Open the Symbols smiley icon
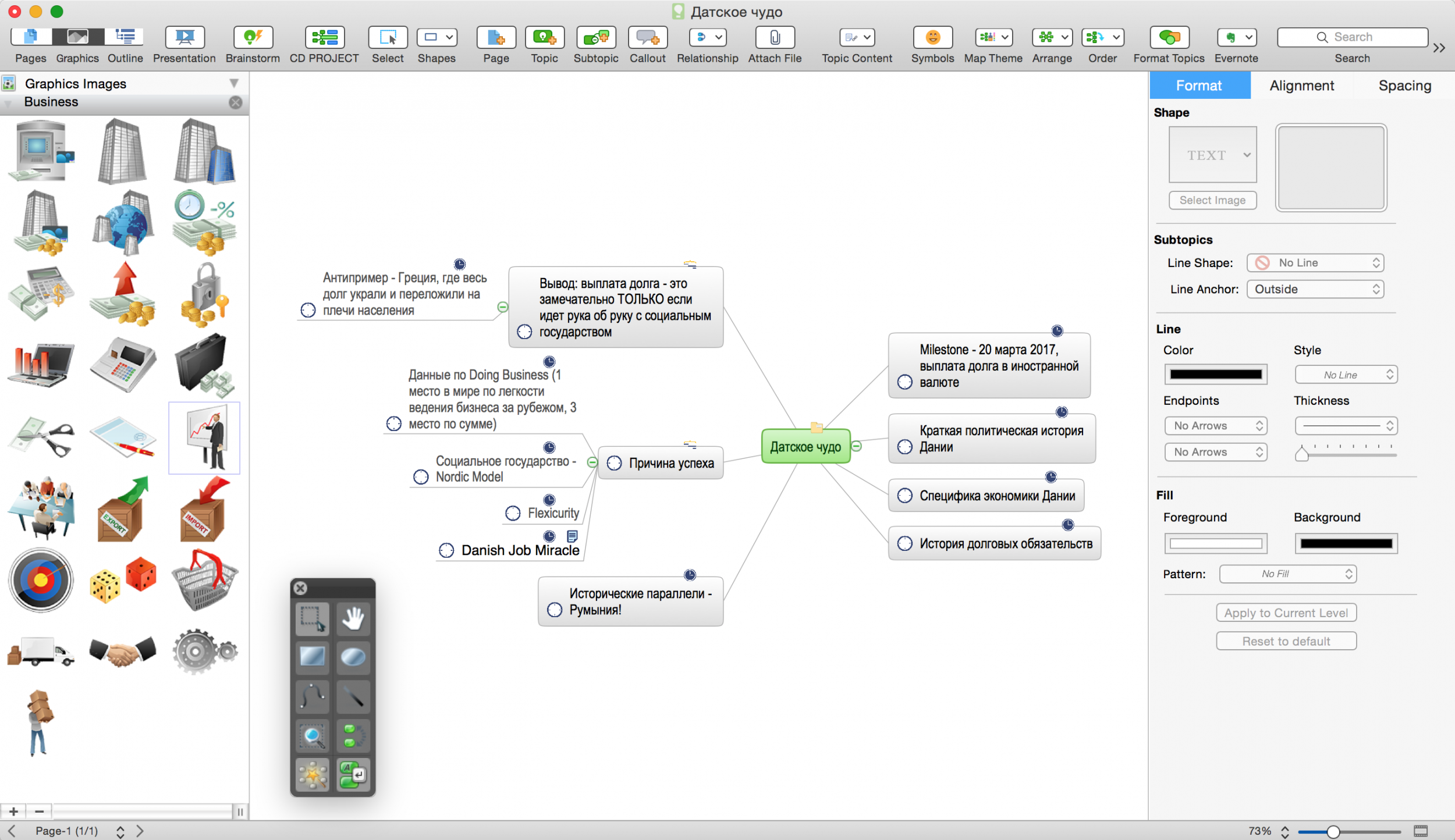The width and height of the screenshot is (1455, 840). (932, 38)
